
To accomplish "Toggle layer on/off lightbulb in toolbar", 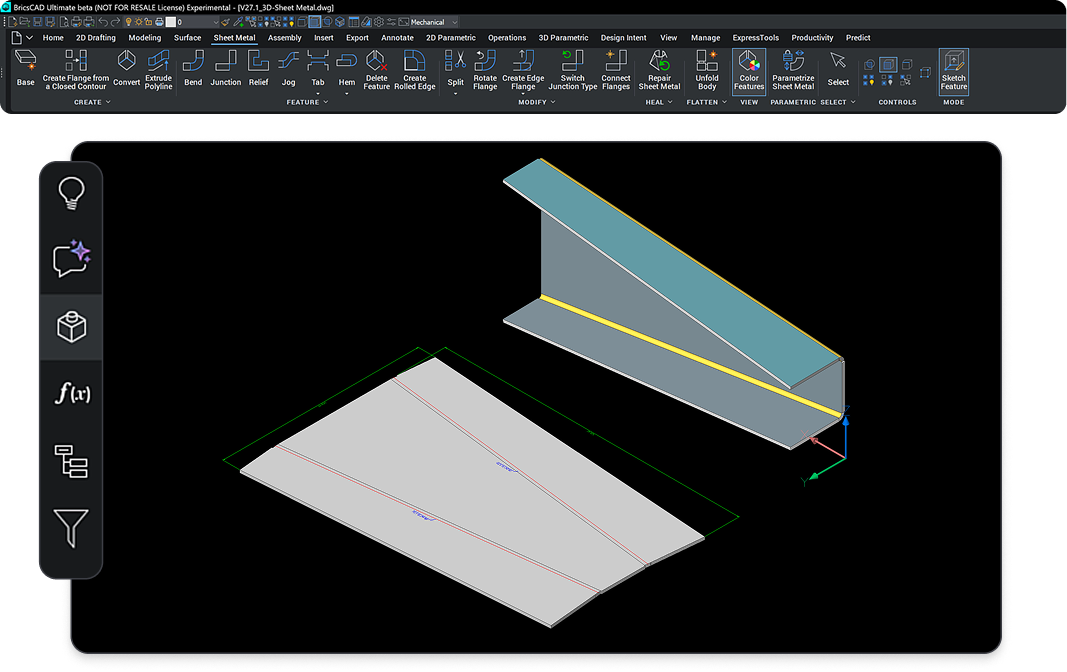I will [128, 22].
